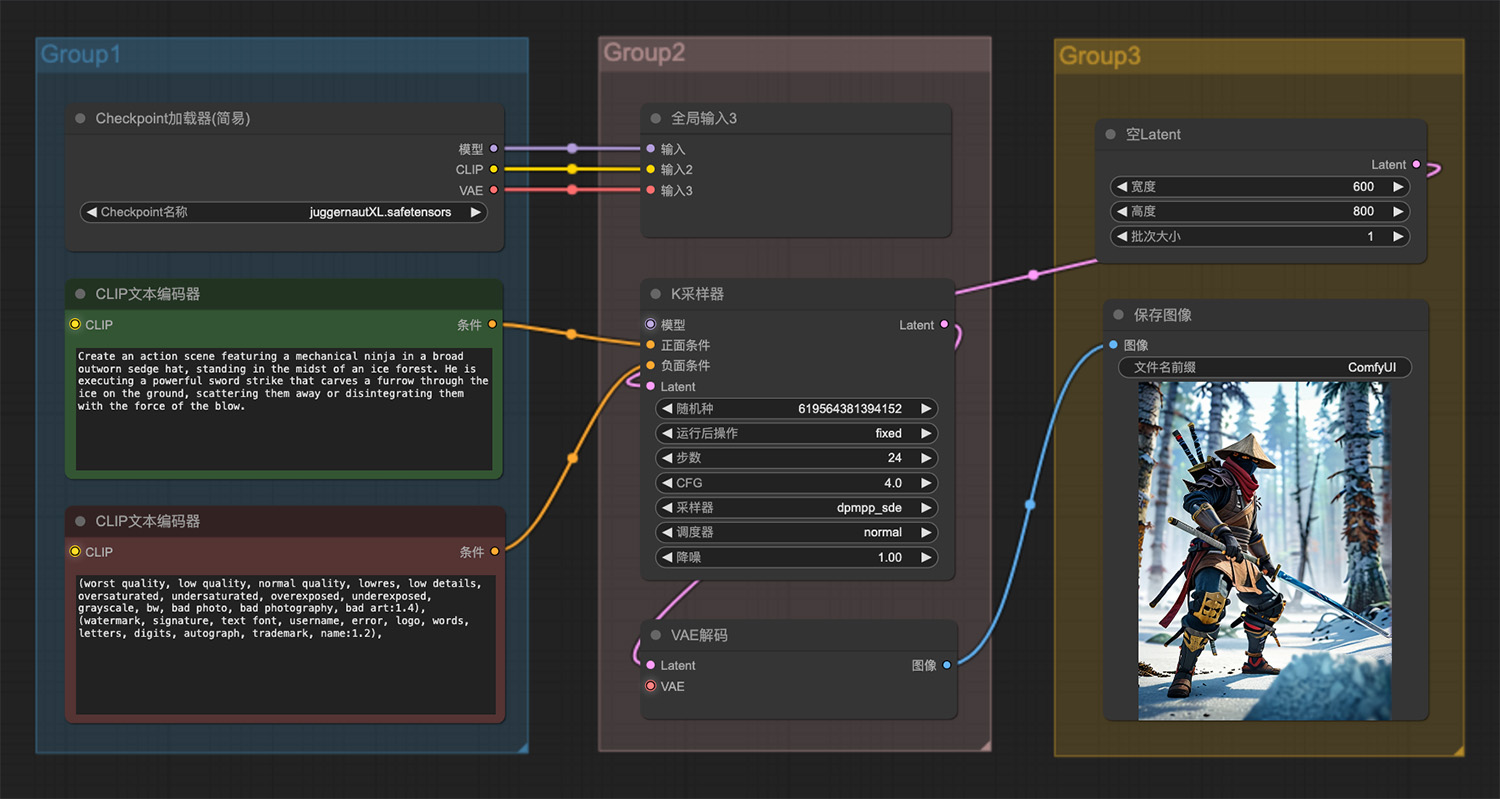Click the 步数 24 value field
Viewport: 1500px width, 799px height.
tap(797, 458)
